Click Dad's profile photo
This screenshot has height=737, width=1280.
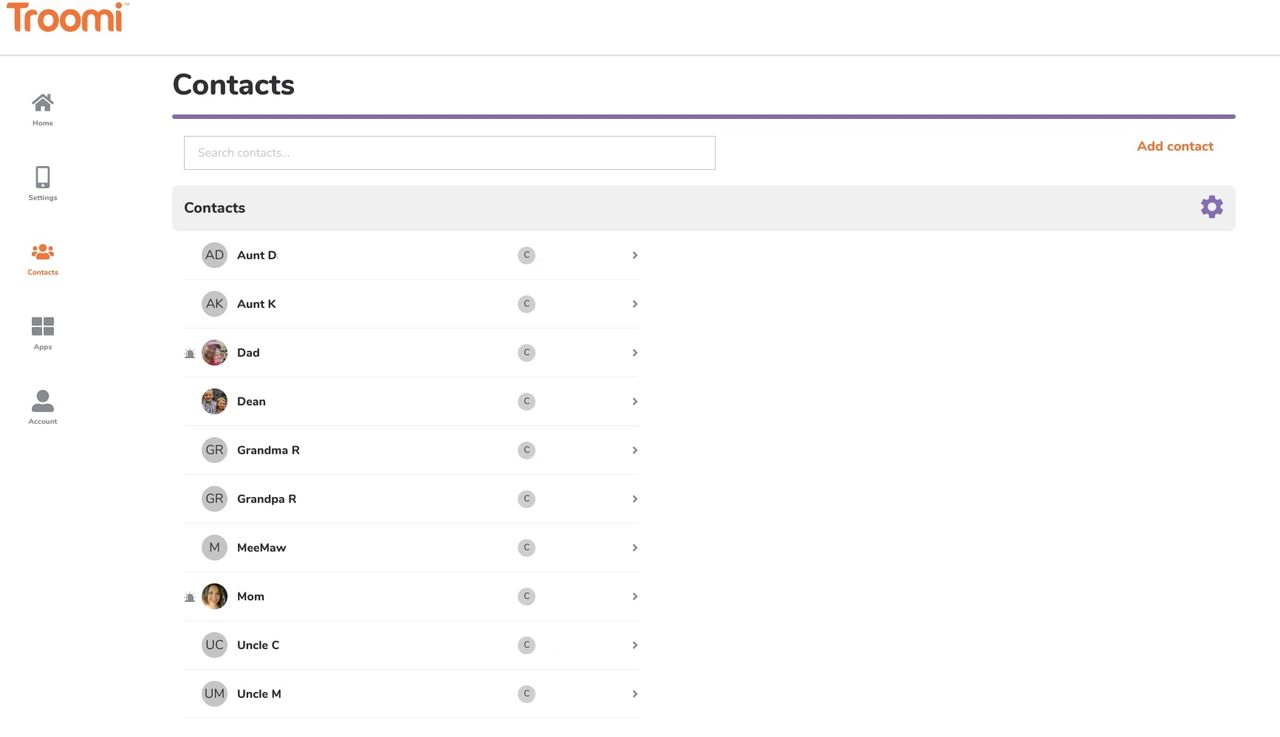[214, 353]
